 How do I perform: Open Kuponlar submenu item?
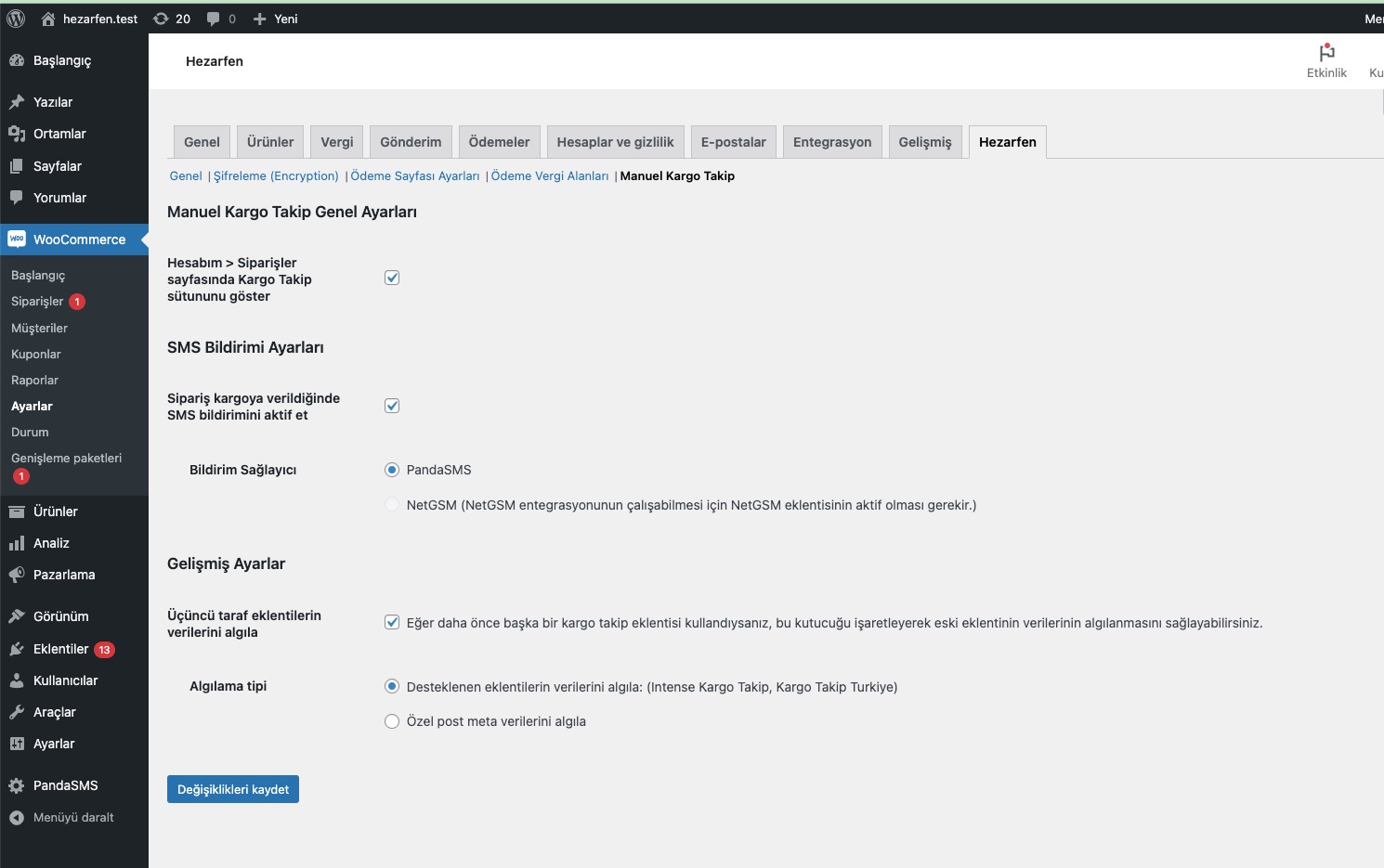[x=36, y=354]
